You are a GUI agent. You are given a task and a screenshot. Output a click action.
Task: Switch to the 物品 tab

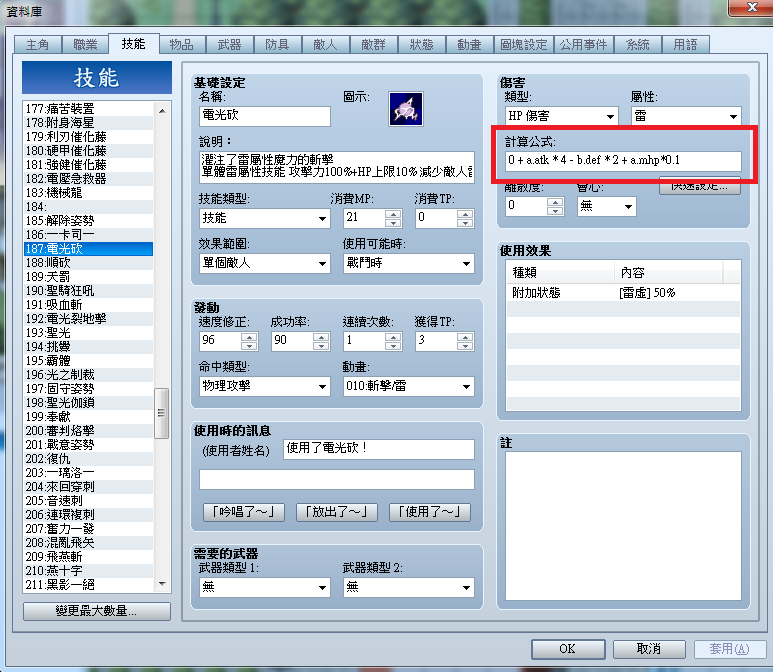point(181,45)
